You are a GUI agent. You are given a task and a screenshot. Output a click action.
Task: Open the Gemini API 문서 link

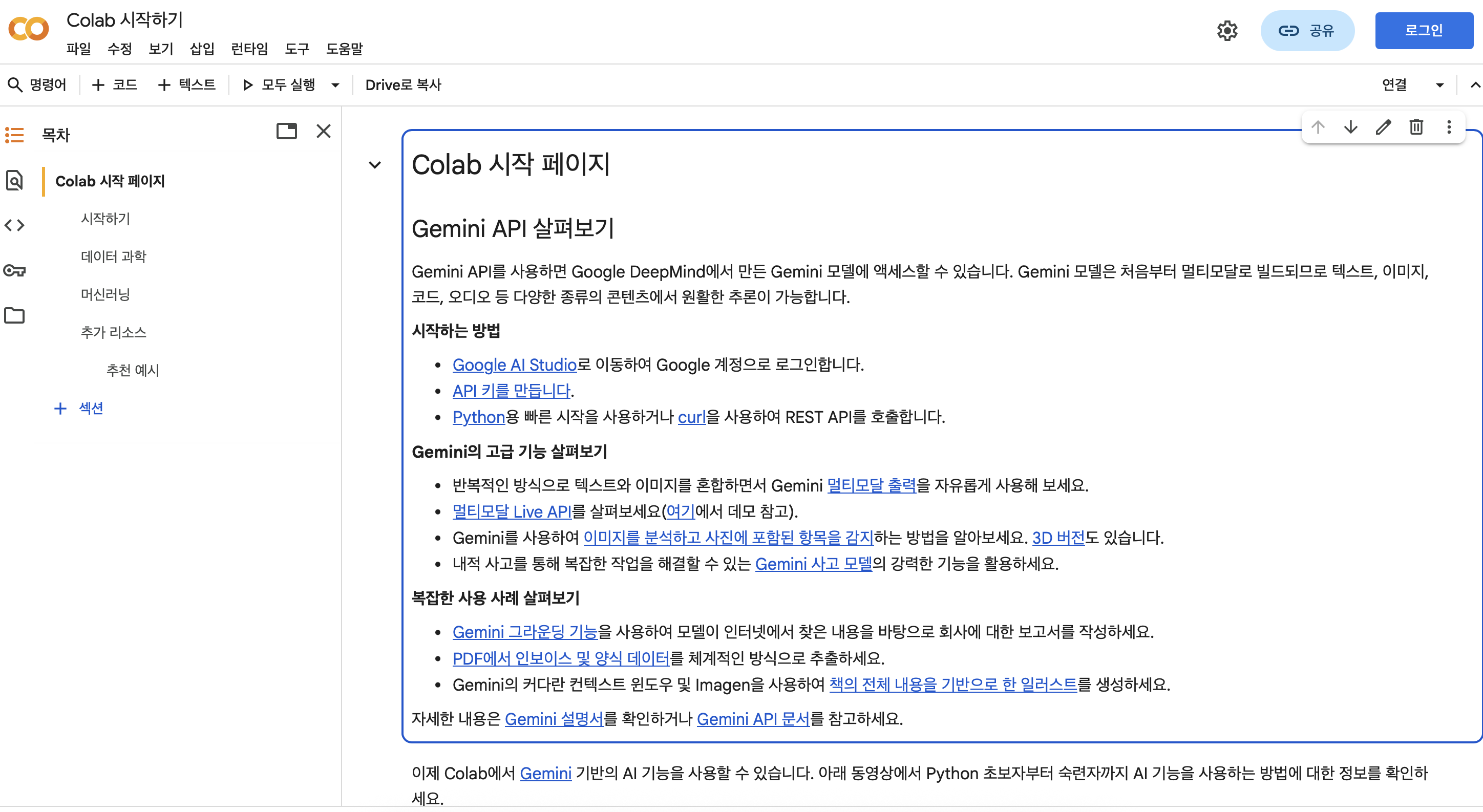coord(753,719)
